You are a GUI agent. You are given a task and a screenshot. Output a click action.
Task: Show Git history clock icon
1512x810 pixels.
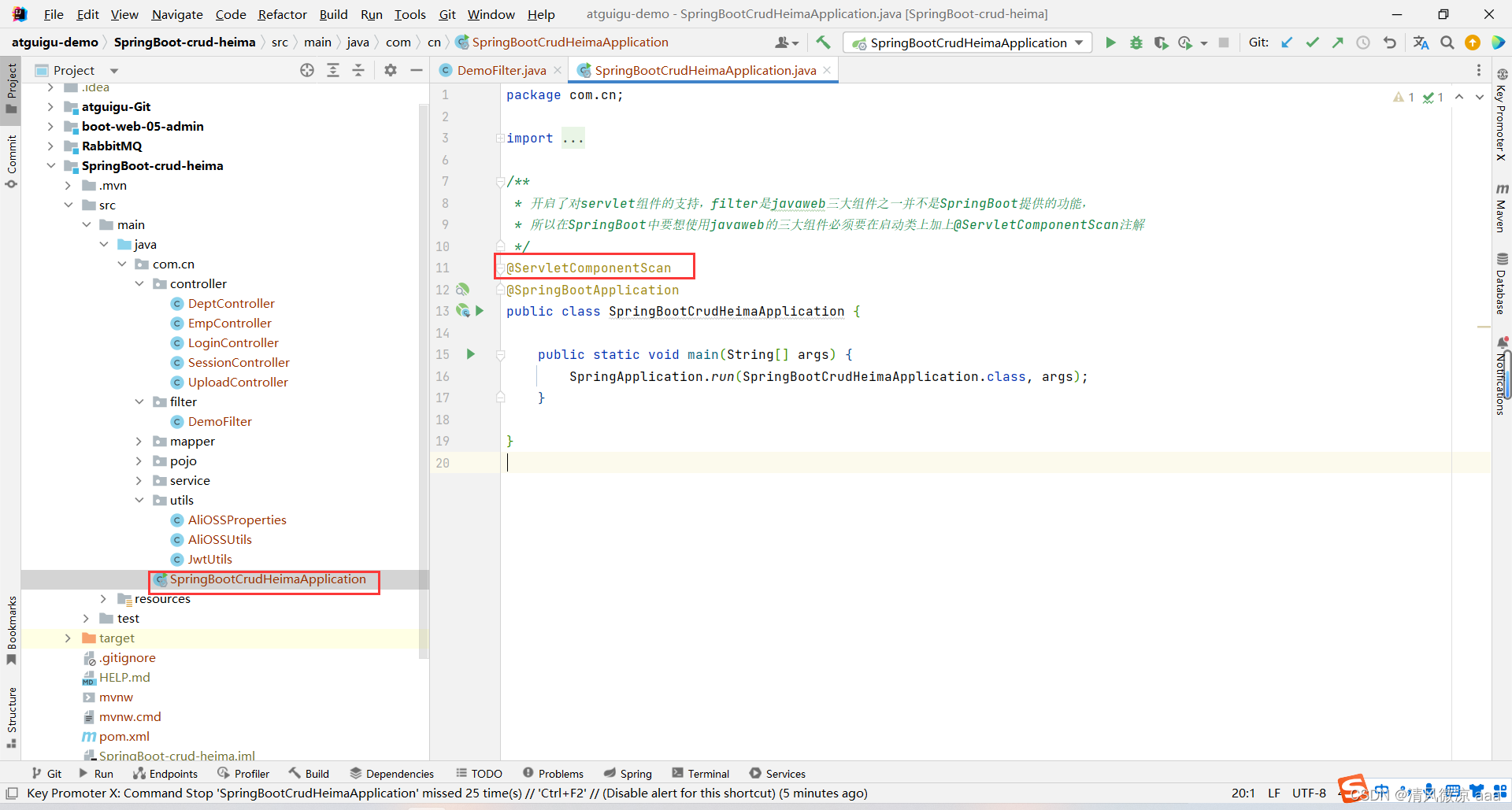tap(1363, 43)
